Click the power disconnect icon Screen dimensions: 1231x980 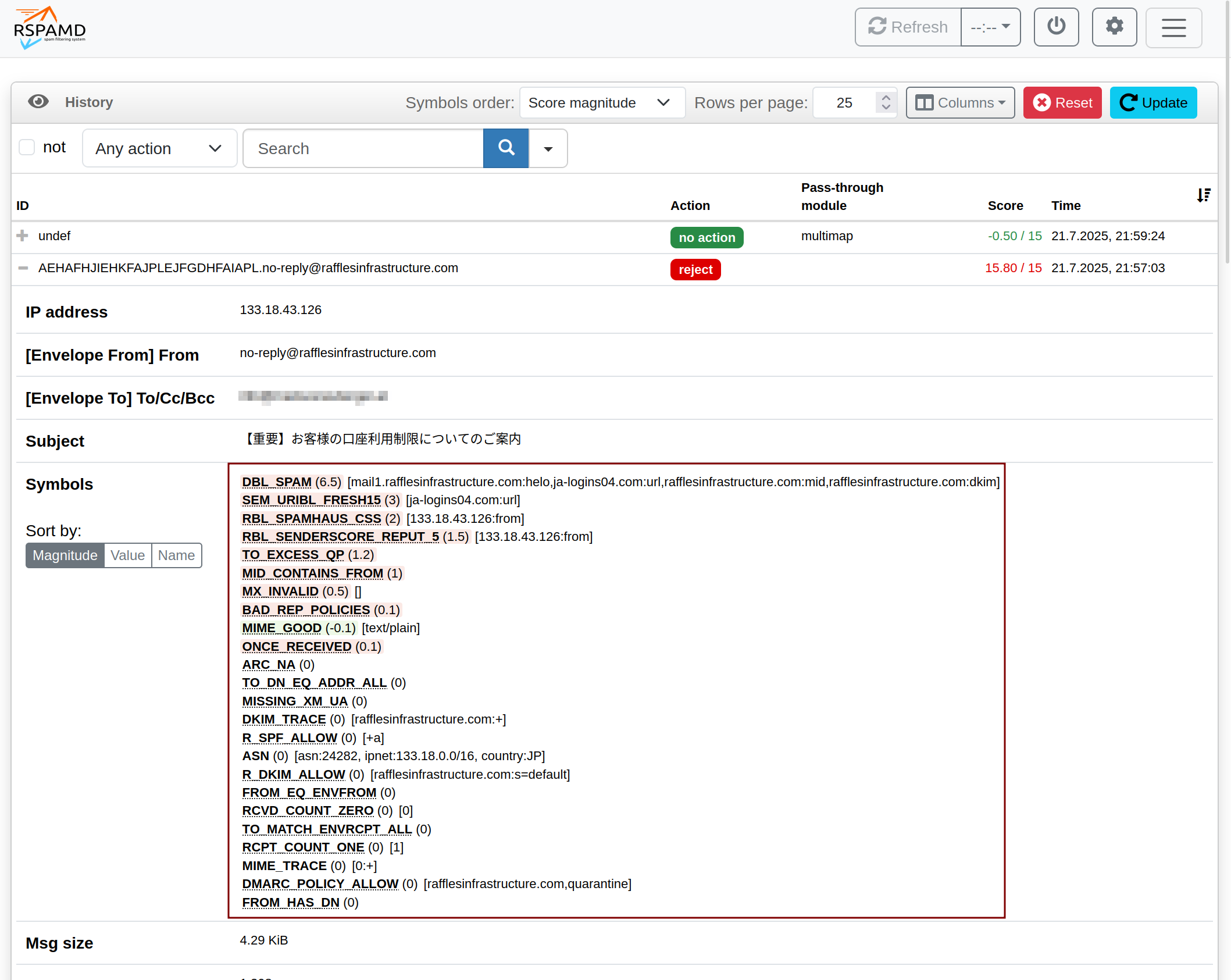[x=1056, y=27]
